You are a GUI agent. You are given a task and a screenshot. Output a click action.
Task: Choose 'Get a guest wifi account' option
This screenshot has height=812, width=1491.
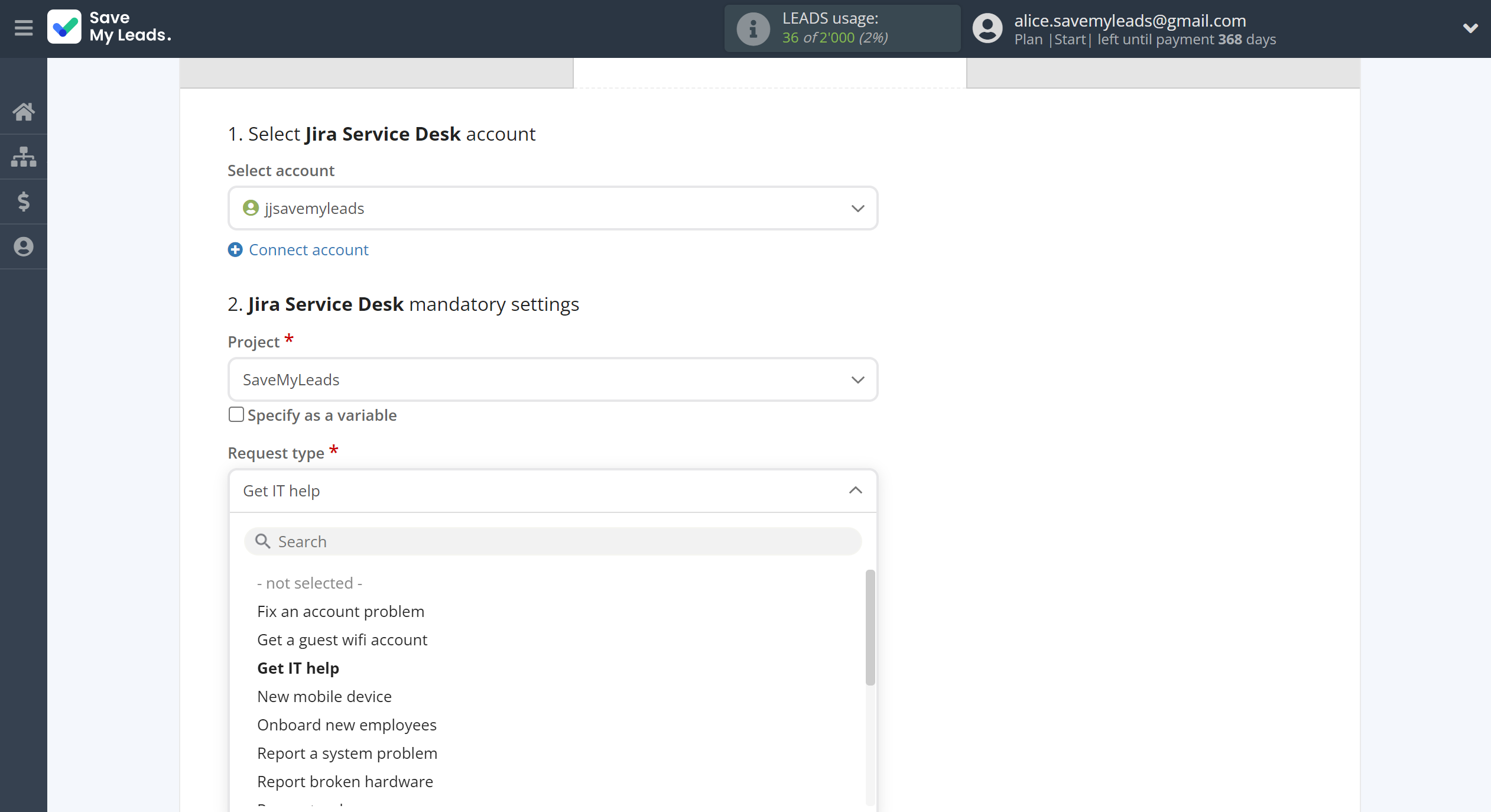(342, 640)
